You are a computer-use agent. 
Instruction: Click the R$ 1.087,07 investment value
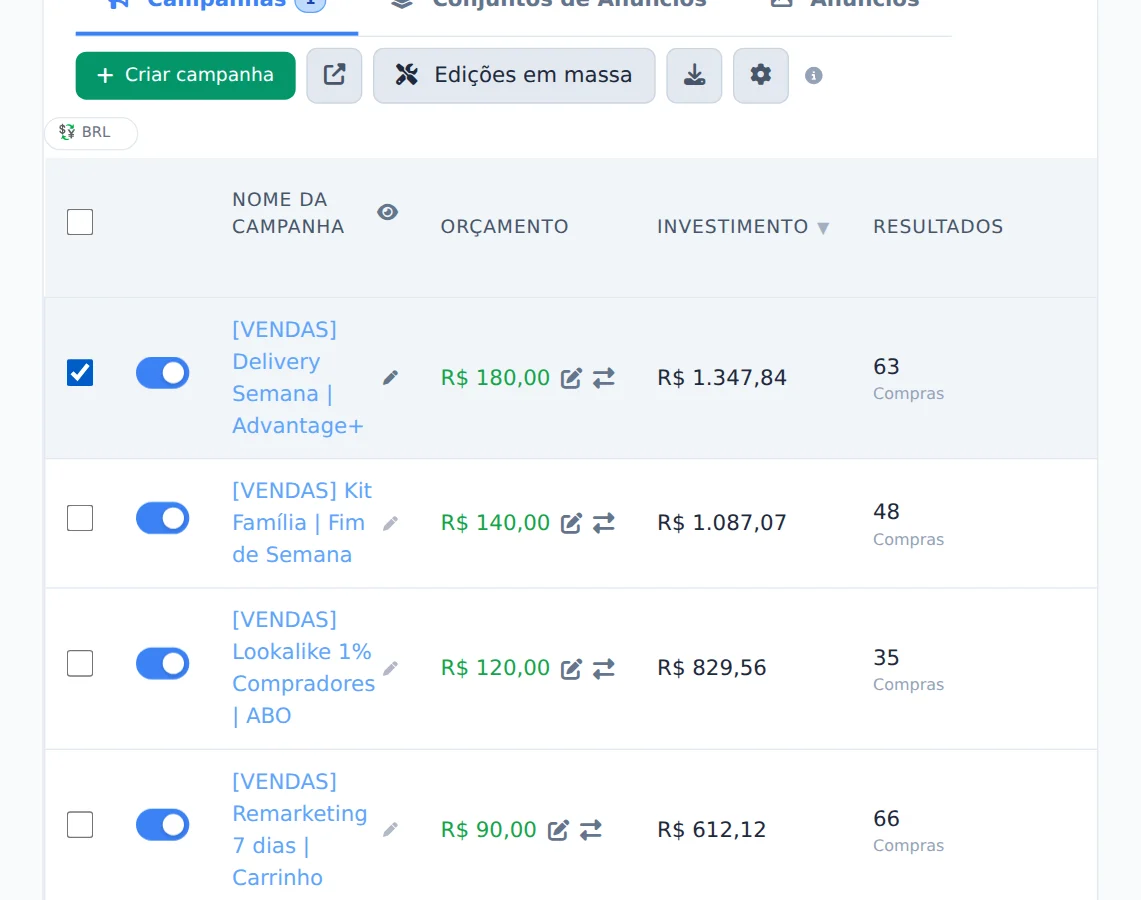(722, 522)
